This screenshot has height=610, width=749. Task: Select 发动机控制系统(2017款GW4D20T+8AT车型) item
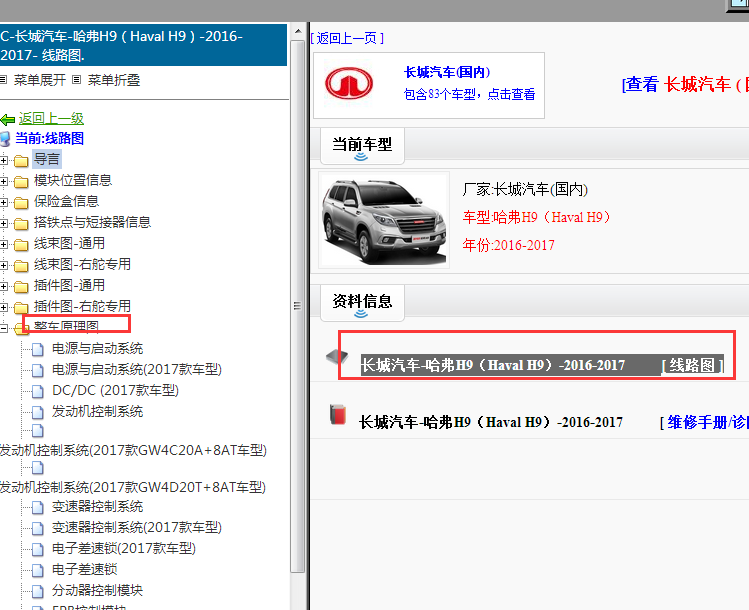point(133,487)
